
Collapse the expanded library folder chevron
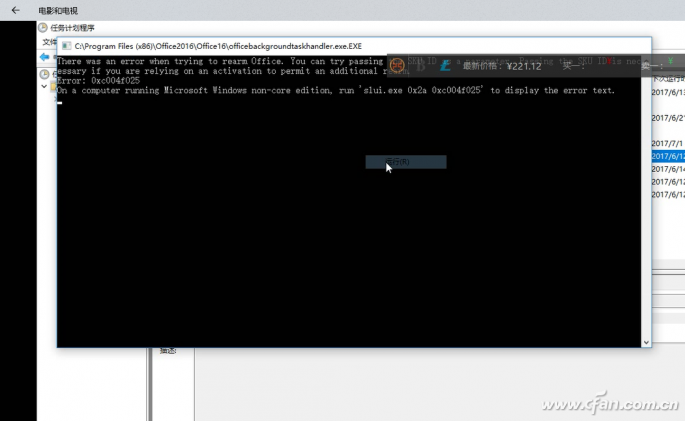[x=44, y=86]
